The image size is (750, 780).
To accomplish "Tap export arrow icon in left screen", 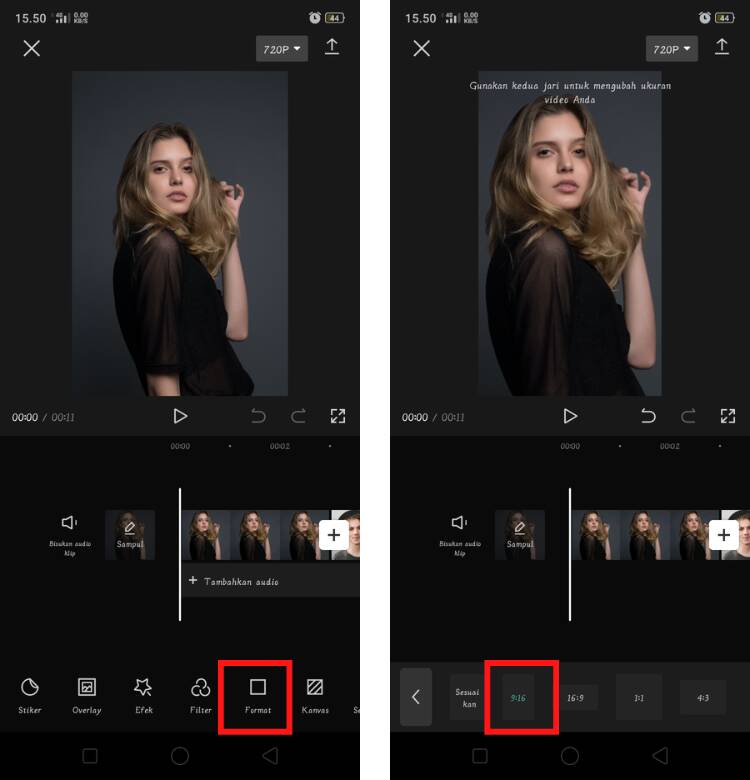I will [x=332, y=47].
